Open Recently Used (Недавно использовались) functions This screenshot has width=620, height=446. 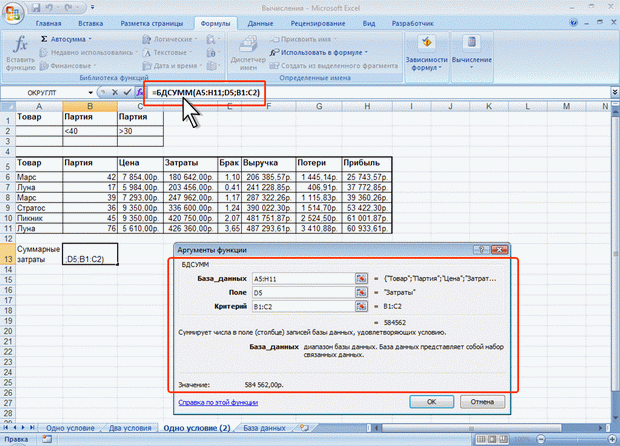coord(89,52)
